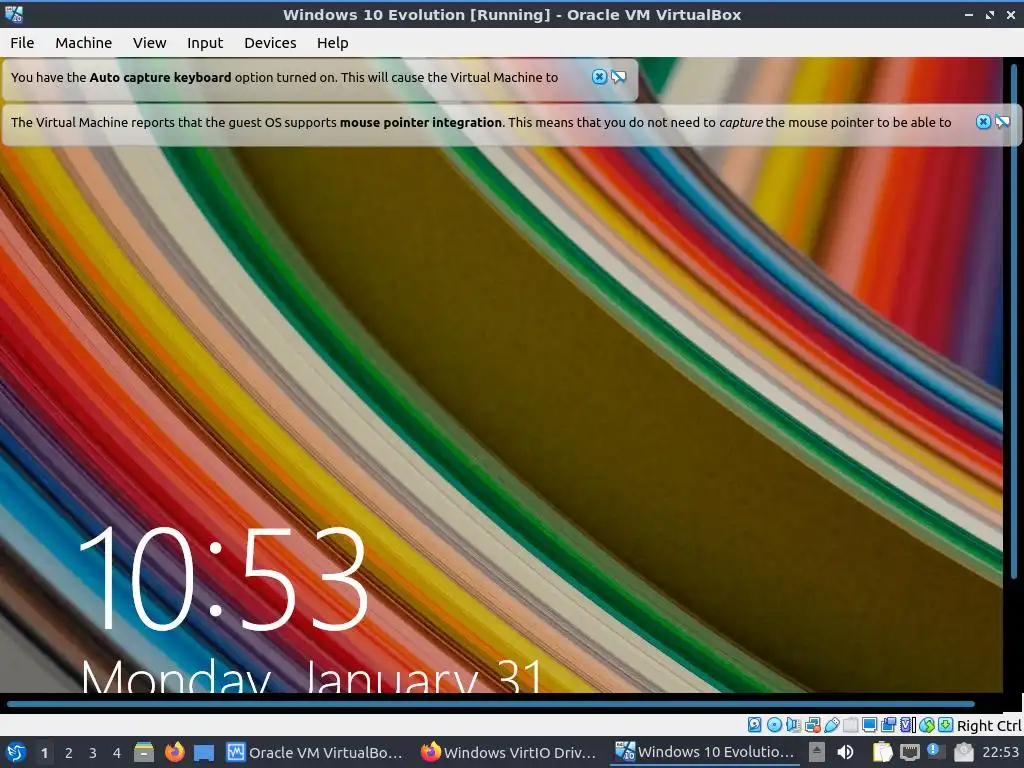Switch to workspace 2

click(68, 753)
